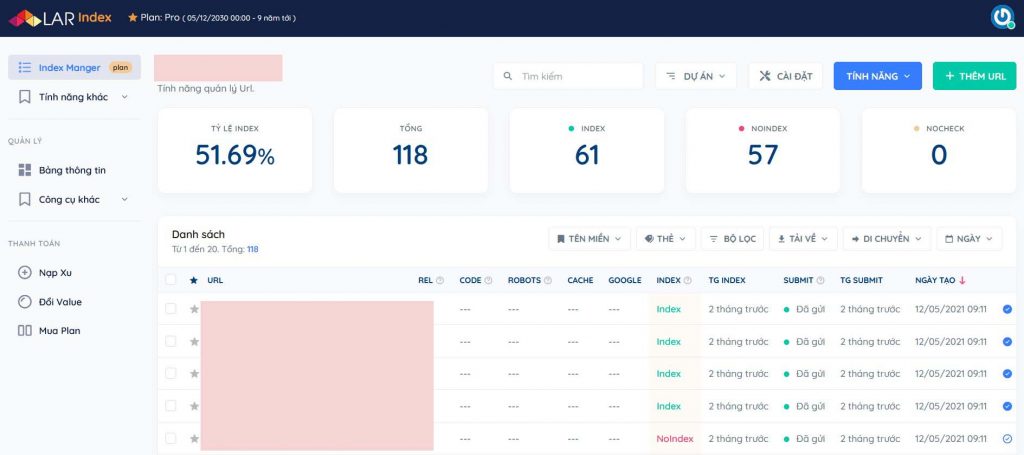Click the GOOGLE column header
Viewport: 1024px width, 455px height.
(625, 280)
